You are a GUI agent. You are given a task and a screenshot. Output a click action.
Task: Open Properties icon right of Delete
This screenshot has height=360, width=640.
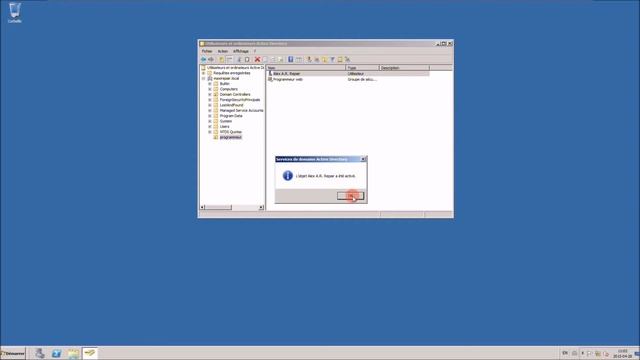[265, 60]
